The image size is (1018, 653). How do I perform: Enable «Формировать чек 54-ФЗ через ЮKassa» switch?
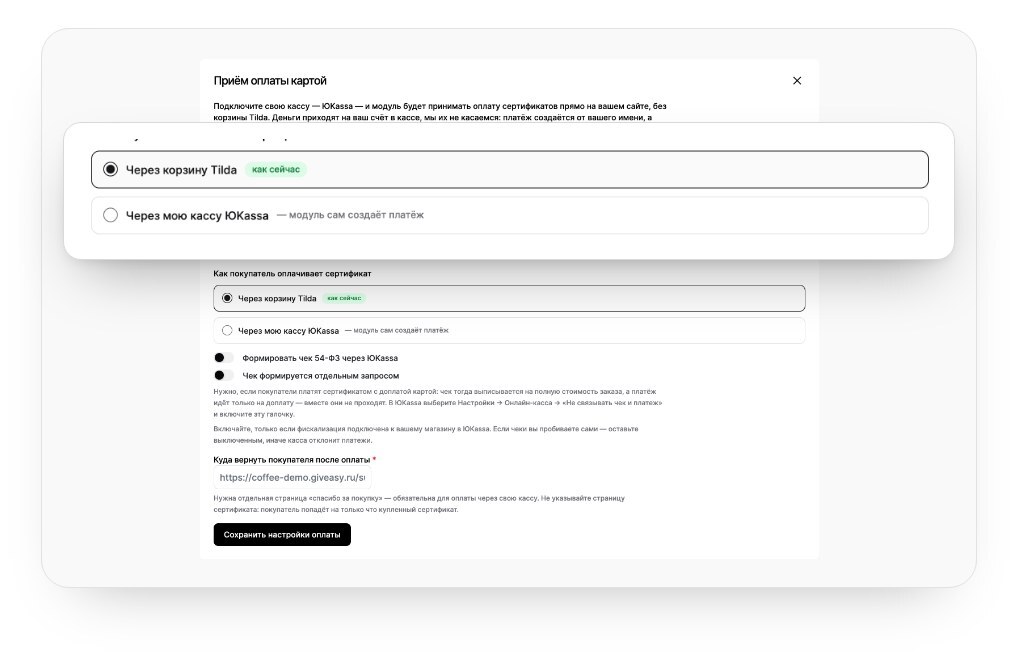[x=223, y=358]
